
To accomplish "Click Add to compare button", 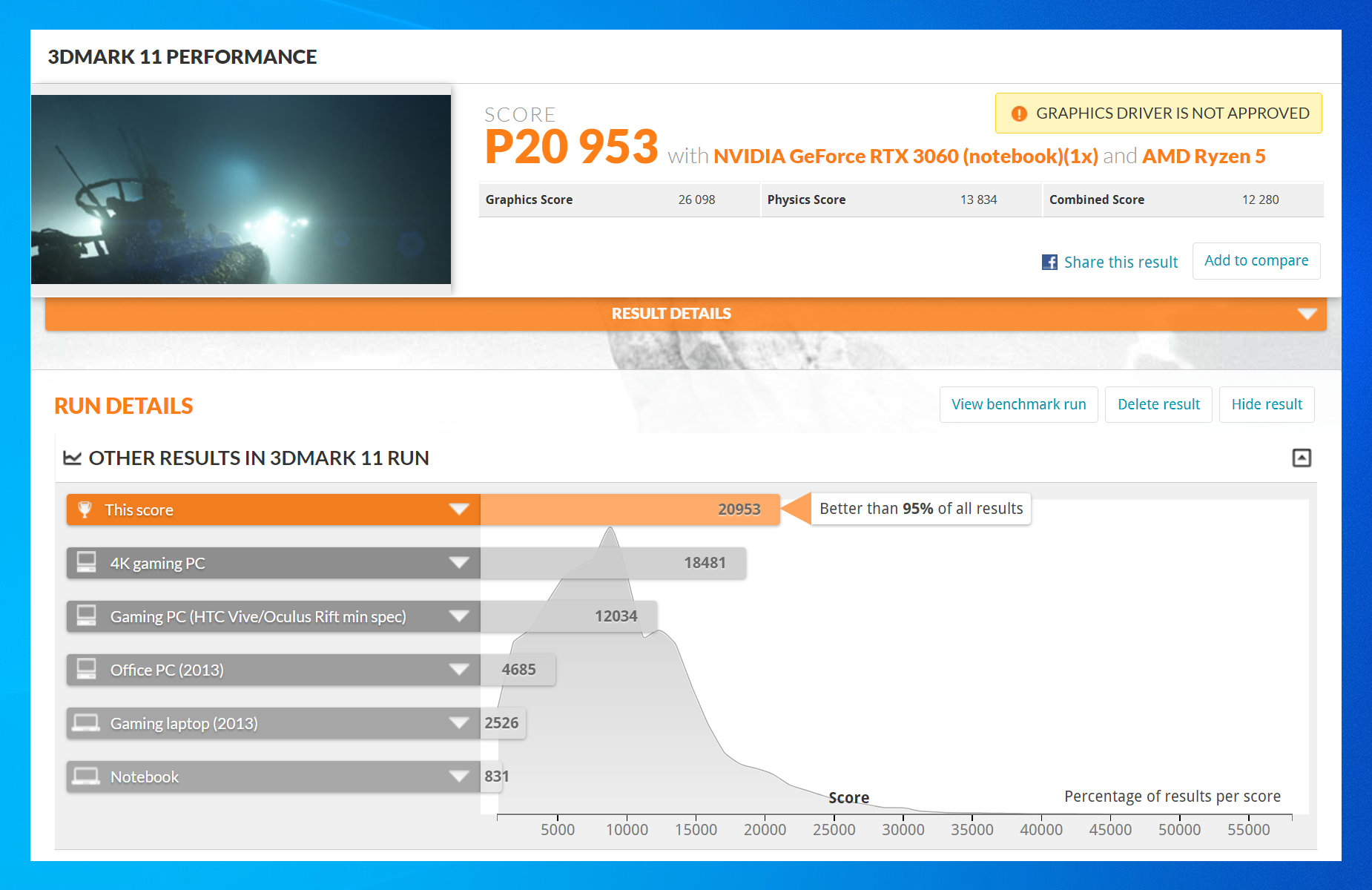I will [1256, 261].
